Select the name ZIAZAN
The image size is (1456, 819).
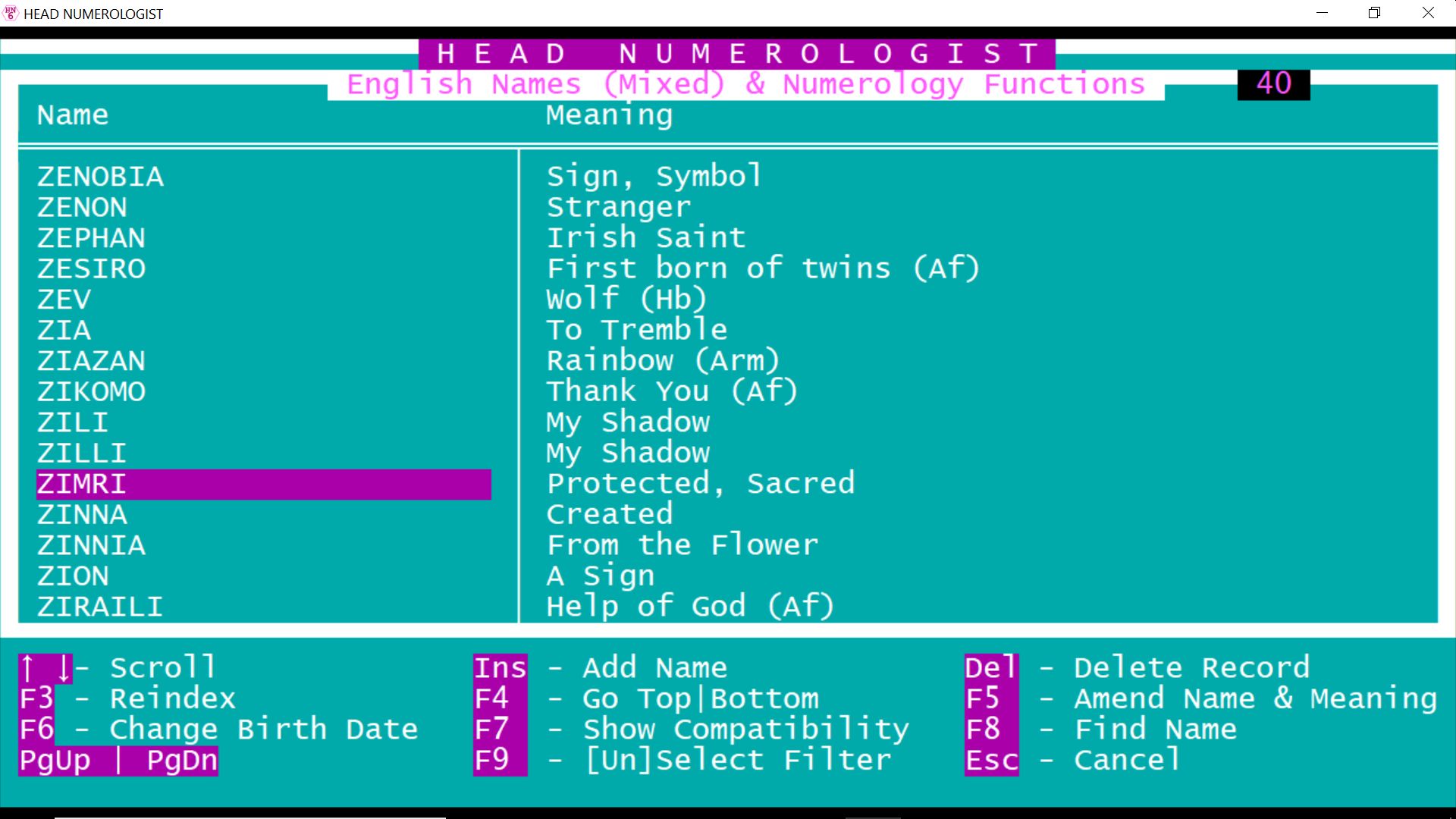91,361
